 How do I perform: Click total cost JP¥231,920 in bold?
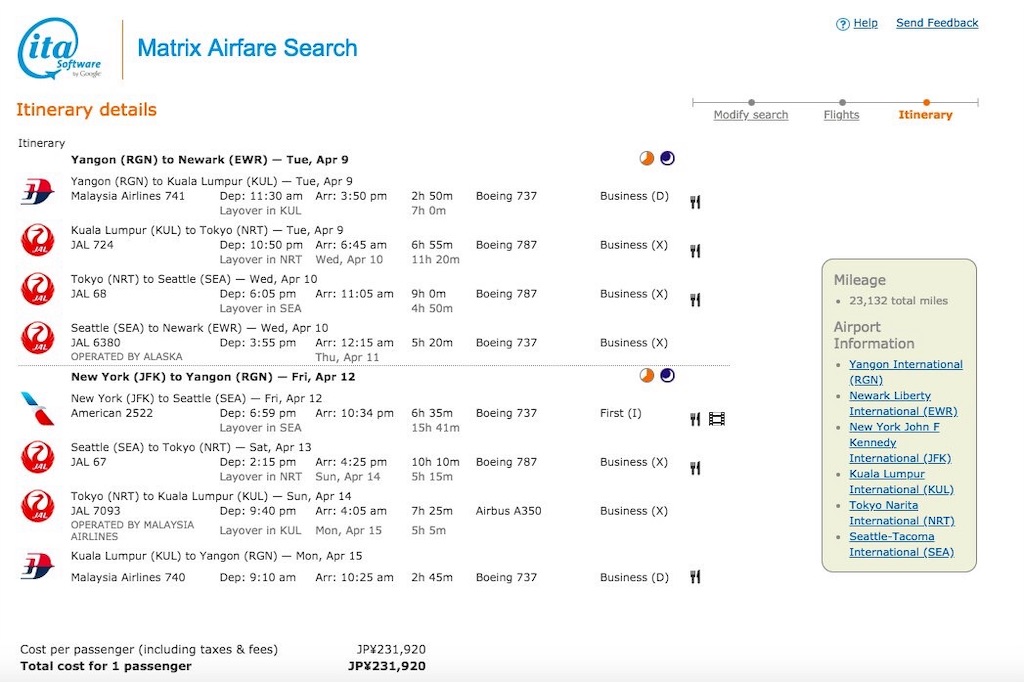387,666
